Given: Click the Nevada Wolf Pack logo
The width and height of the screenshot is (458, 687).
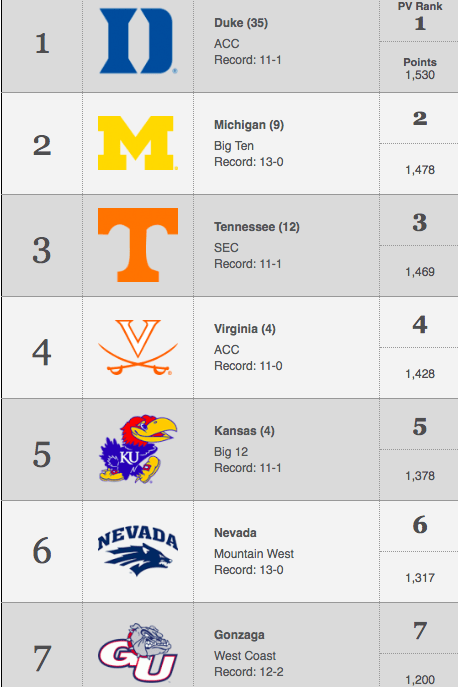Looking at the screenshot, I should tap(138, 551).
